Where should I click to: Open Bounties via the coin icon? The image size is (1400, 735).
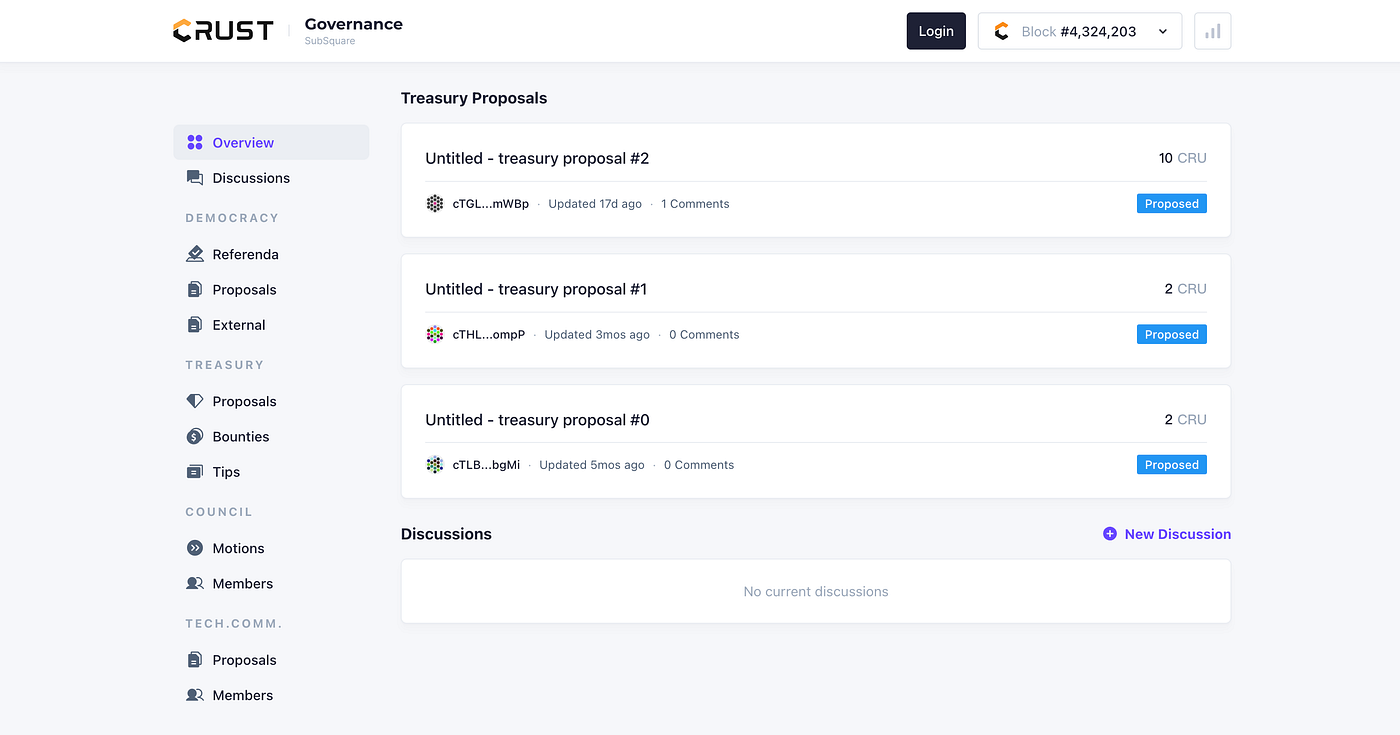point(193,436)
